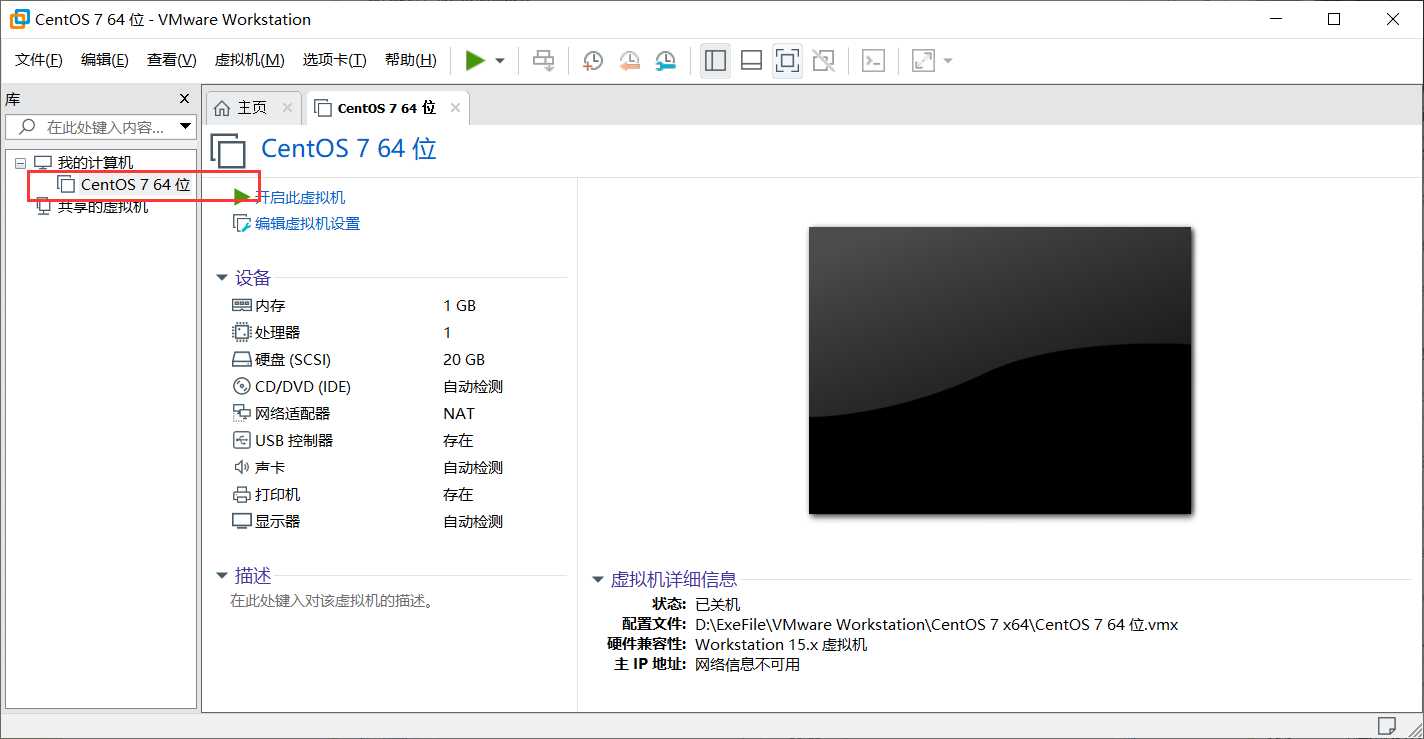
Task: Open the console view toolbar icon
Action: pyautogui.click(x=873, y=61)
